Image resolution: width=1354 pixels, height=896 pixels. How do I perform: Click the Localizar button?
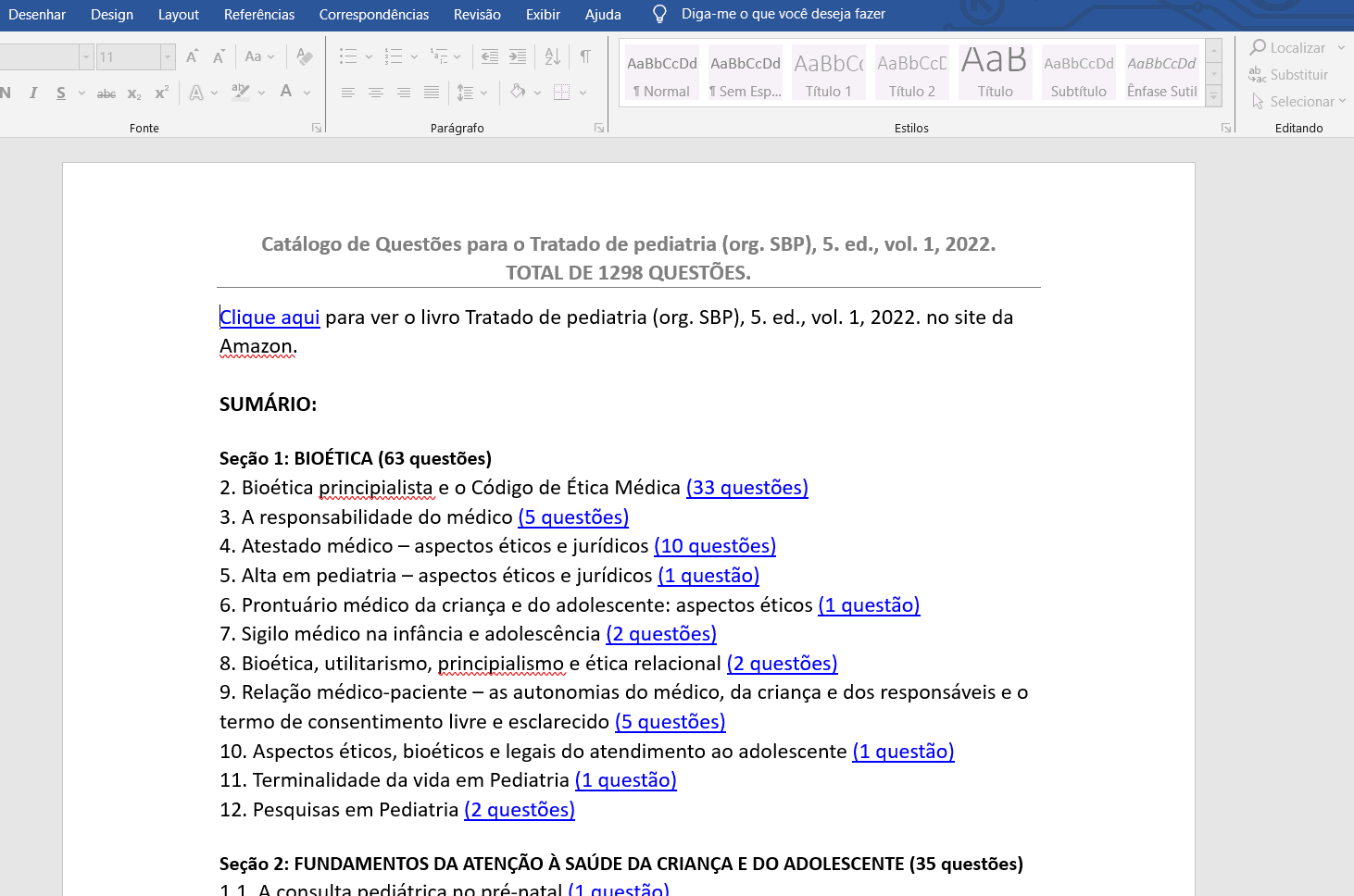coord(1287,47)
